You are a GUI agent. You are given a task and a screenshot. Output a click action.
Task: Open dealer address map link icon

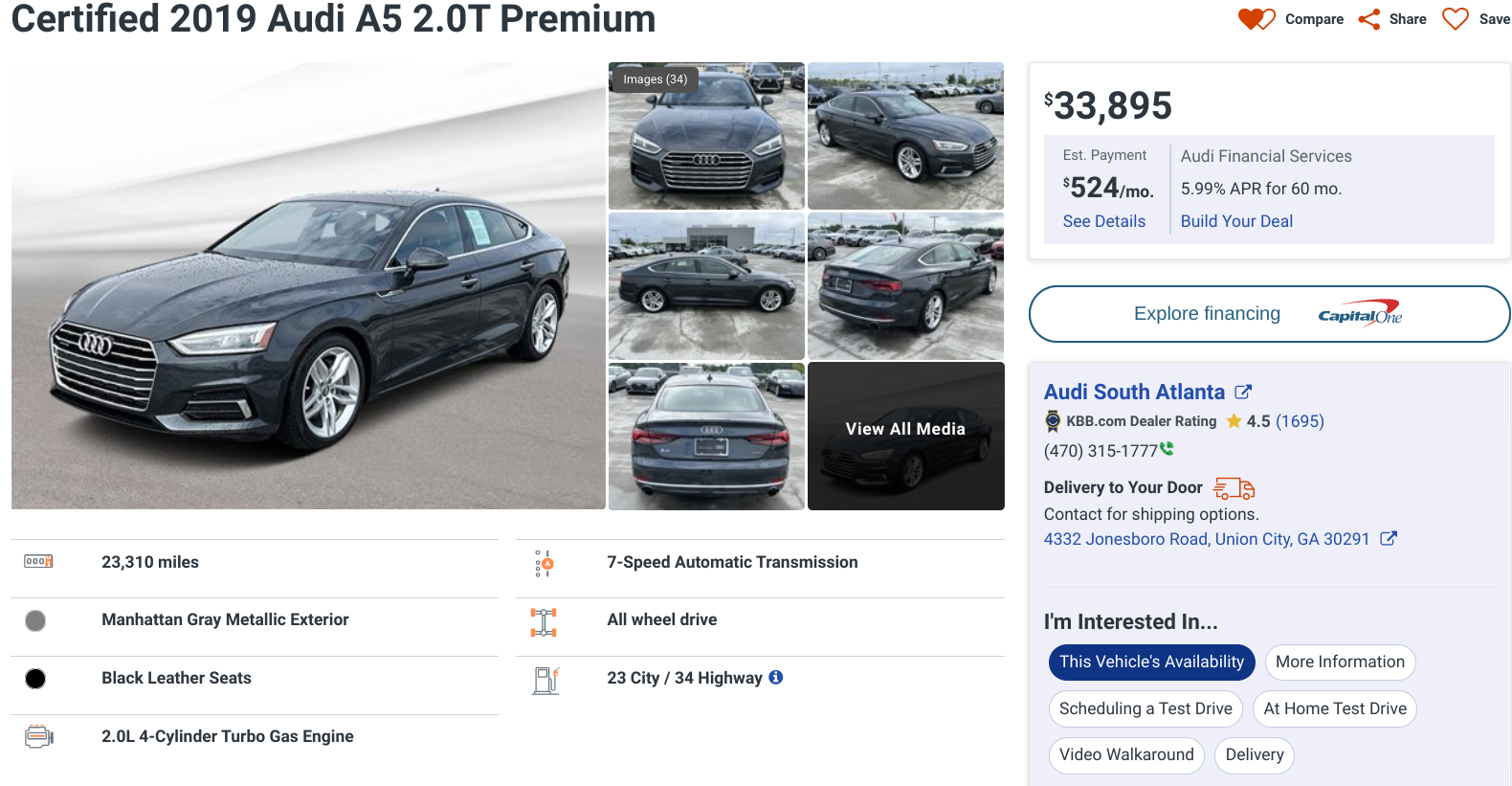coord(1389,539)
